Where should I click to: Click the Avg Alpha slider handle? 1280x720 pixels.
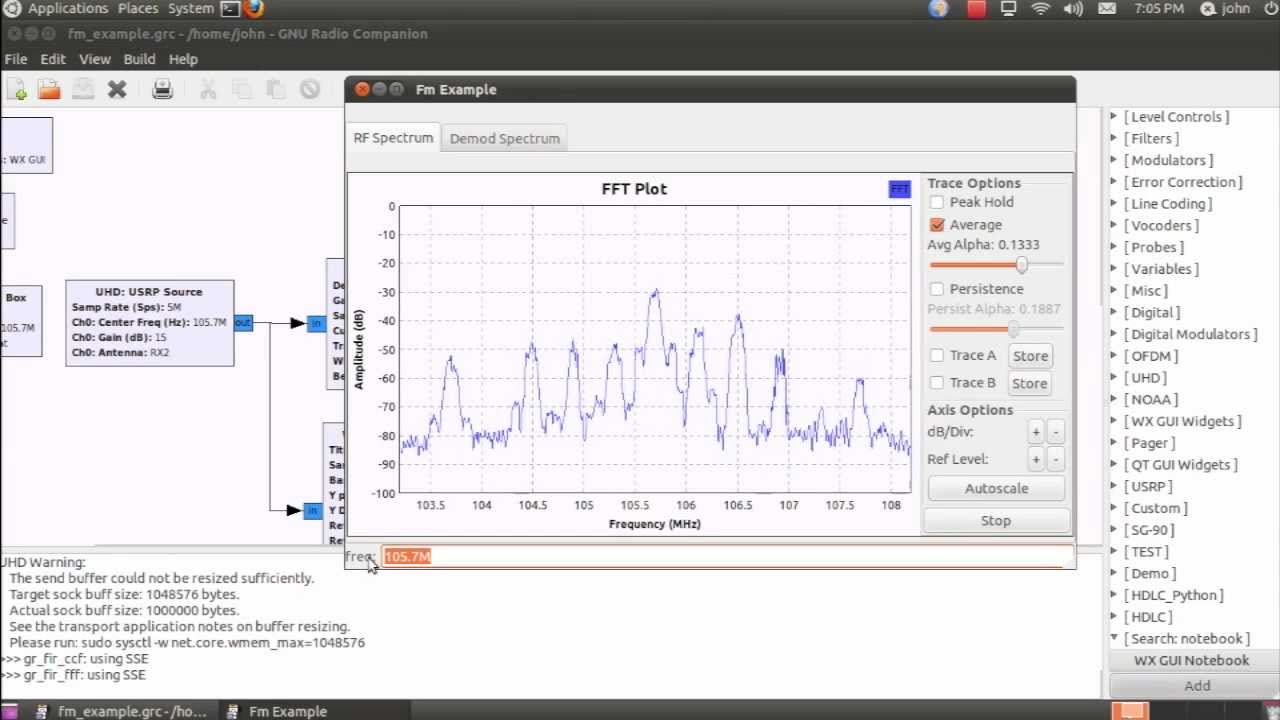coord(1021,265)
